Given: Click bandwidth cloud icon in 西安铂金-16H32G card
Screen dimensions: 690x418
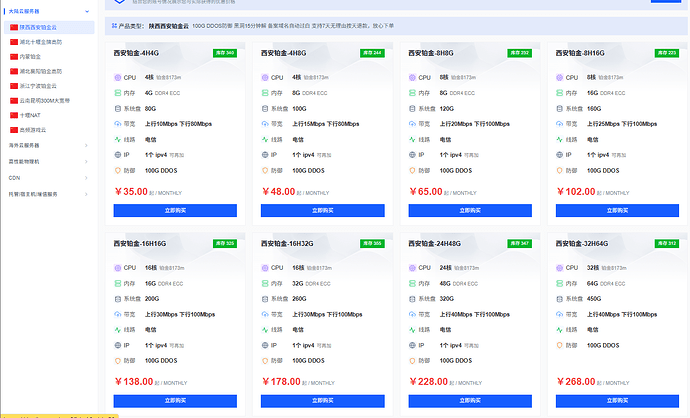Looking at the screenshot, I should tap(265, 315).
